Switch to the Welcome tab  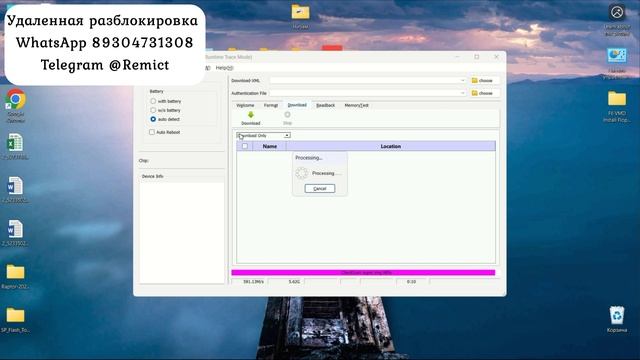[x=245, y=105]
